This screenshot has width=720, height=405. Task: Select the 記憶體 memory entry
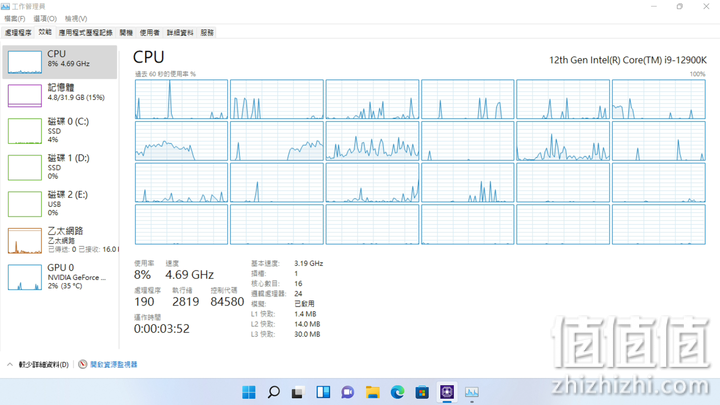click(x=60, y=95)
